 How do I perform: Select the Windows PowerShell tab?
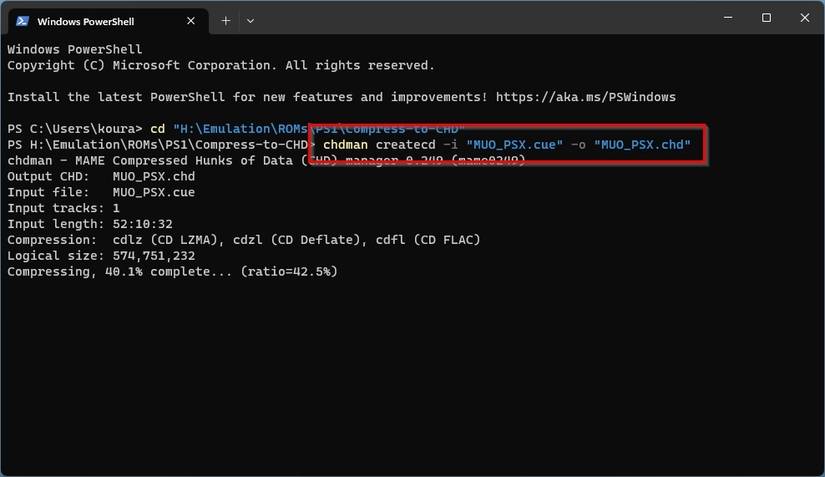pos(100,20)
